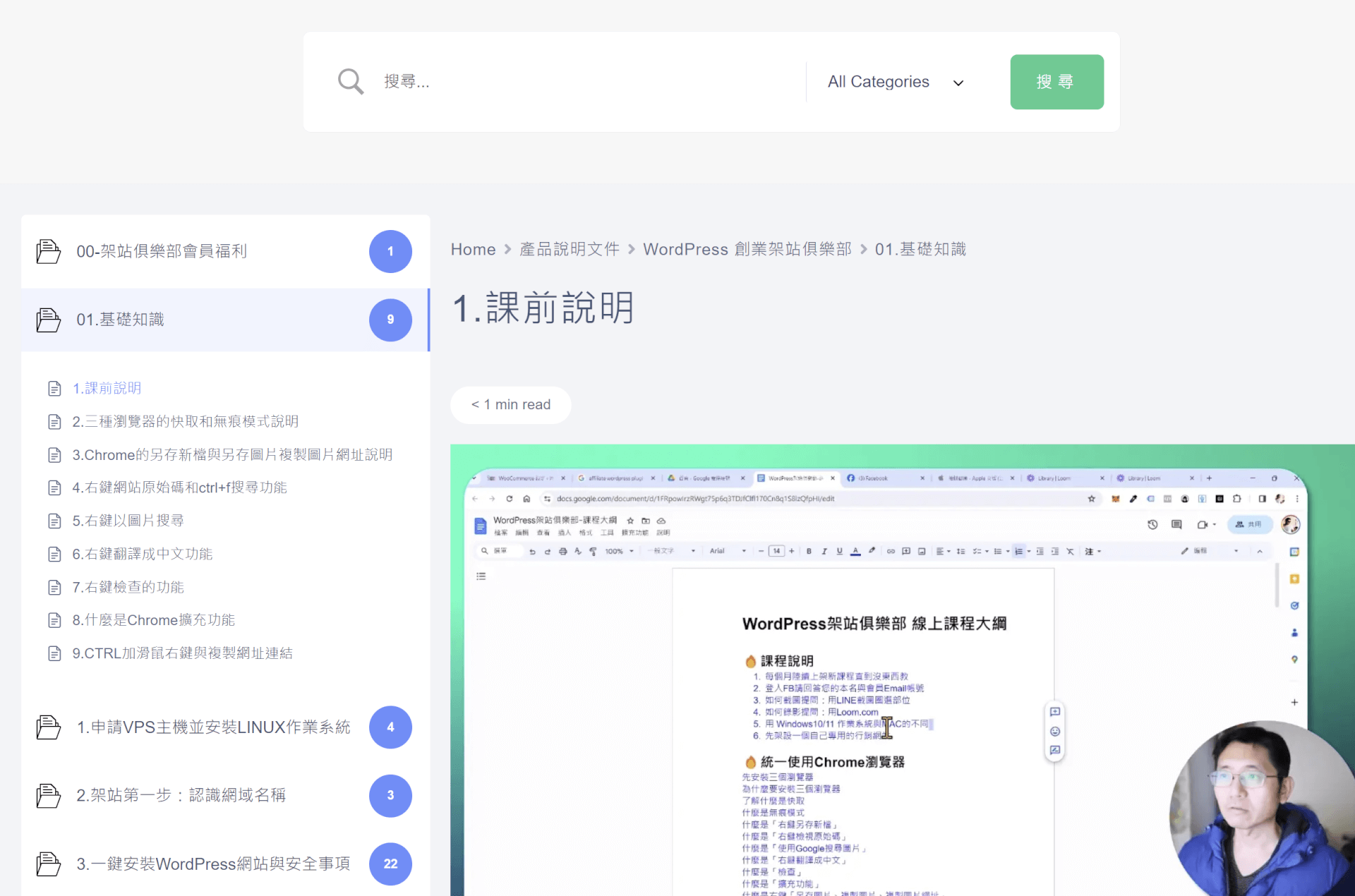Screen dimensions: 1355x896
Task: Click the count badge showing 3
Action: click(390, 795)
